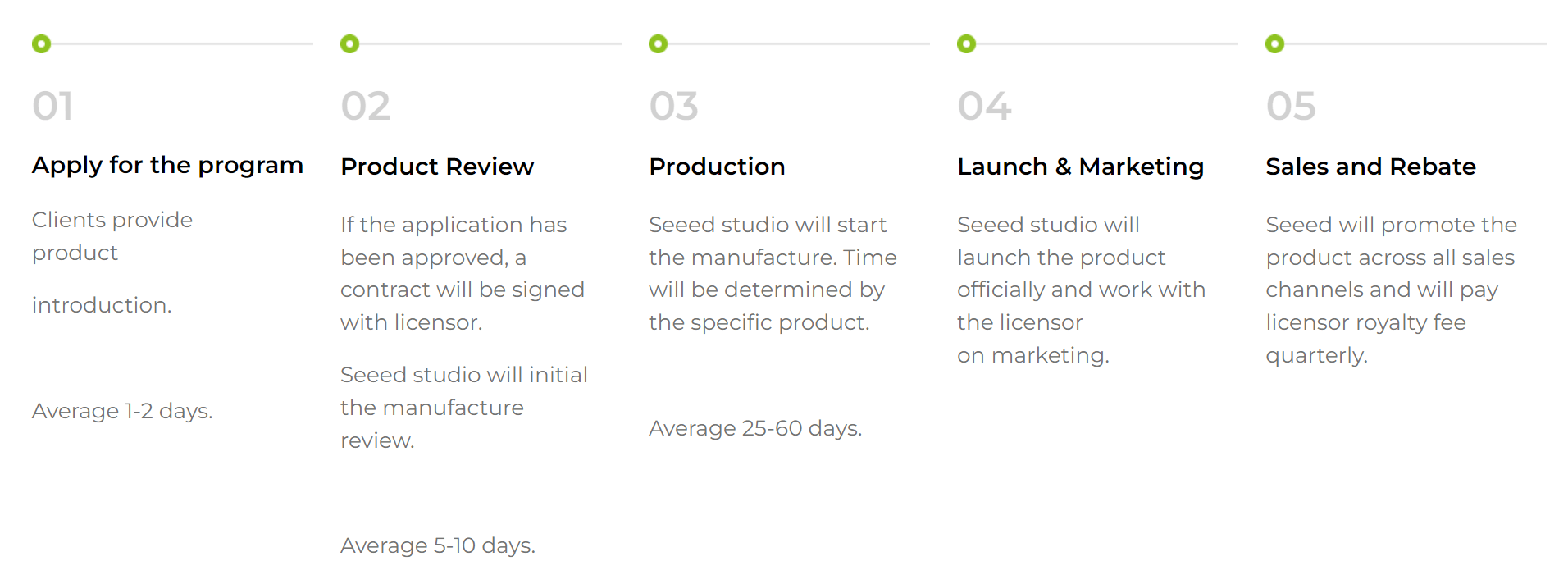Select the Launch & Marketing heading

click(1080, 167)
